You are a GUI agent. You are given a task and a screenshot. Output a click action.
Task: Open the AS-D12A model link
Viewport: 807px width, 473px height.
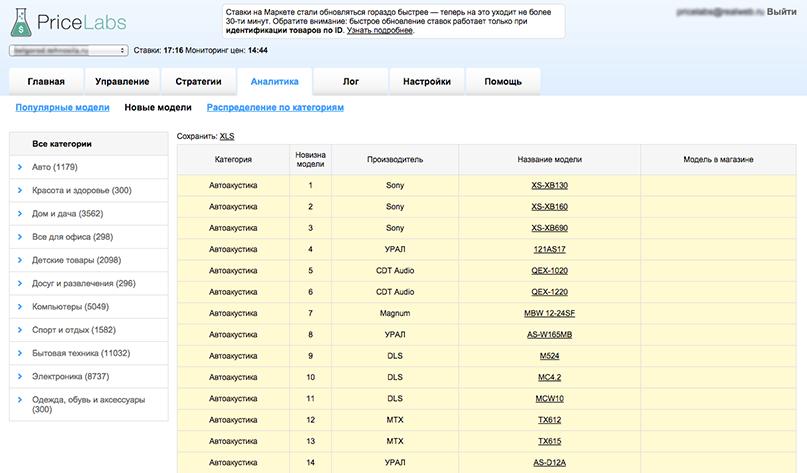click(550, 463)
